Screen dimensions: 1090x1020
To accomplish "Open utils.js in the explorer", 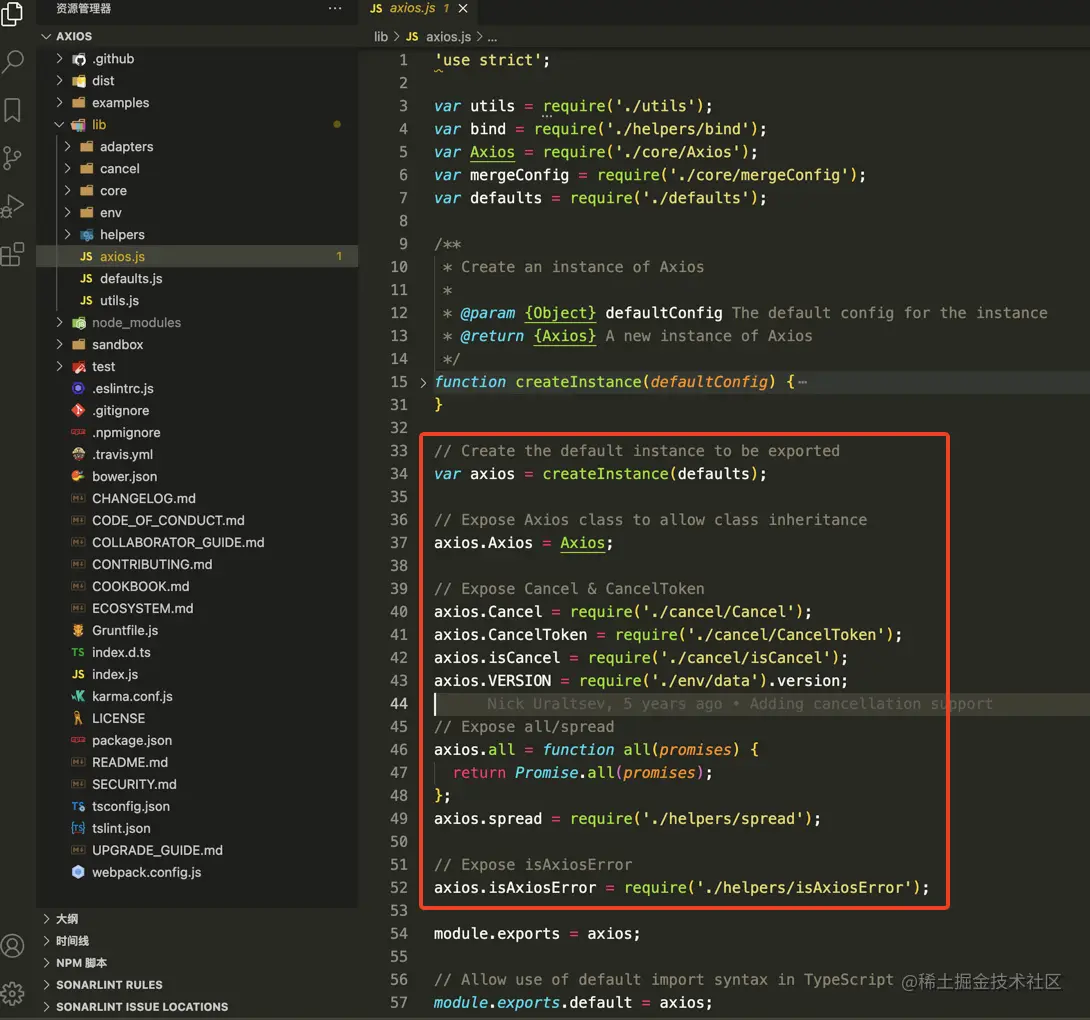I will [x=197, y=300].
